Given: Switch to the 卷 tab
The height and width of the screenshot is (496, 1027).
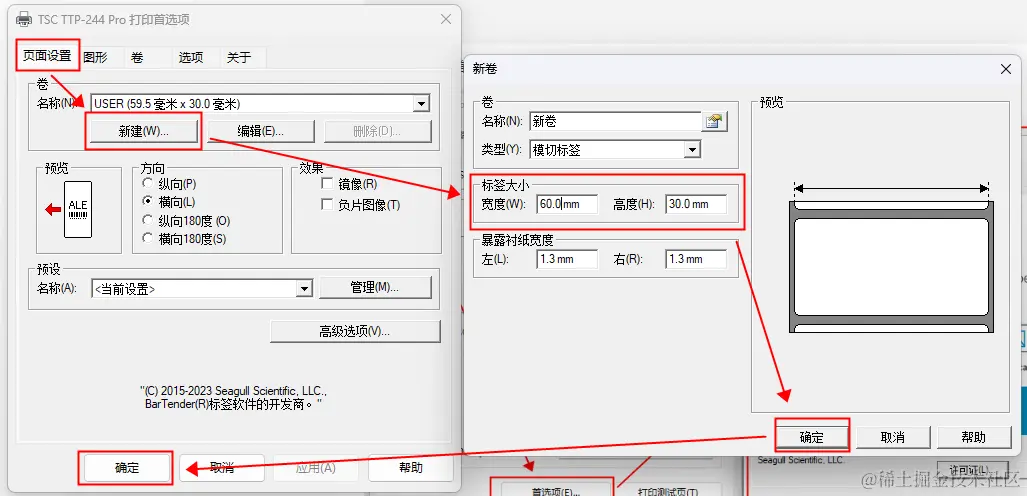Looking at the screenshot, I should click(x=137, y=58).
